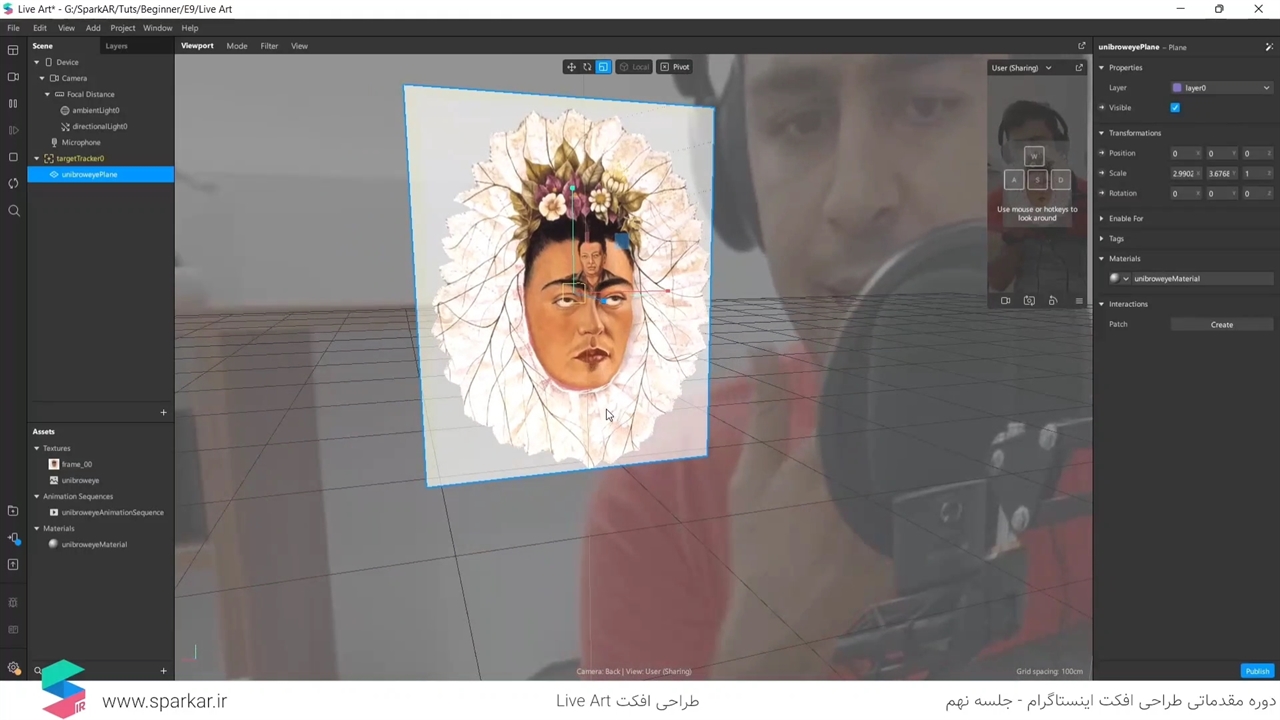Image resolution: width=1280 pixels, height=720 pixels.
Task: Switch to the Layers tab
Action: 116,46
